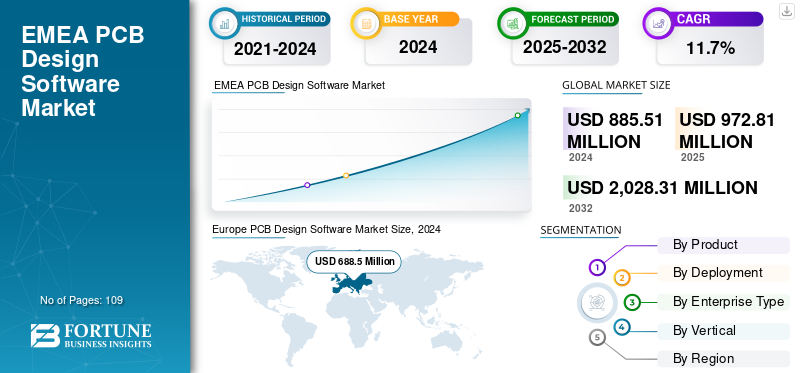The image size is (800, 373).
Task: Click segmentation circle number 1
Action: point(597,267)
